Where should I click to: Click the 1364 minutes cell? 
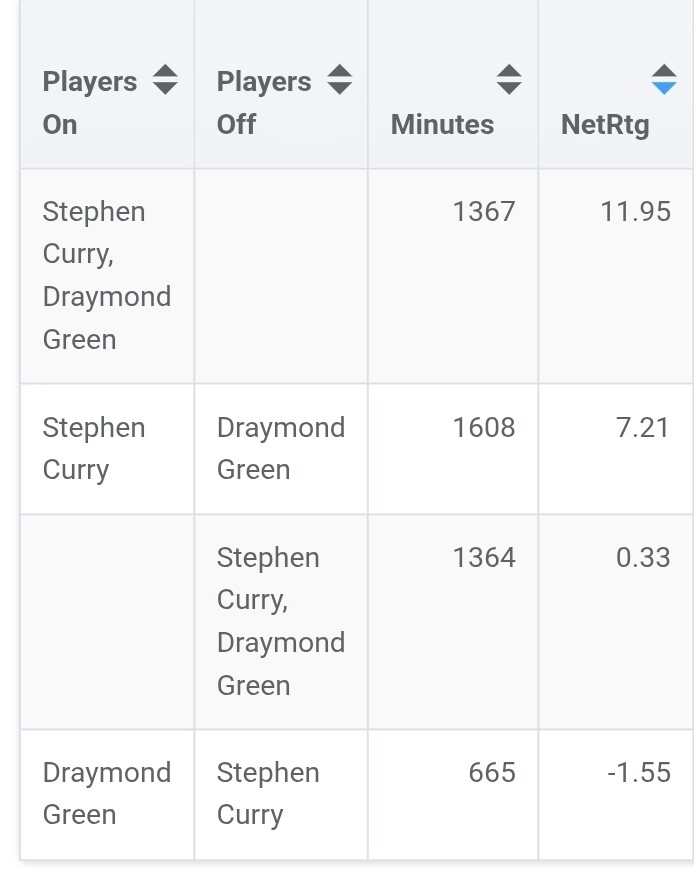tap(483, 557)
